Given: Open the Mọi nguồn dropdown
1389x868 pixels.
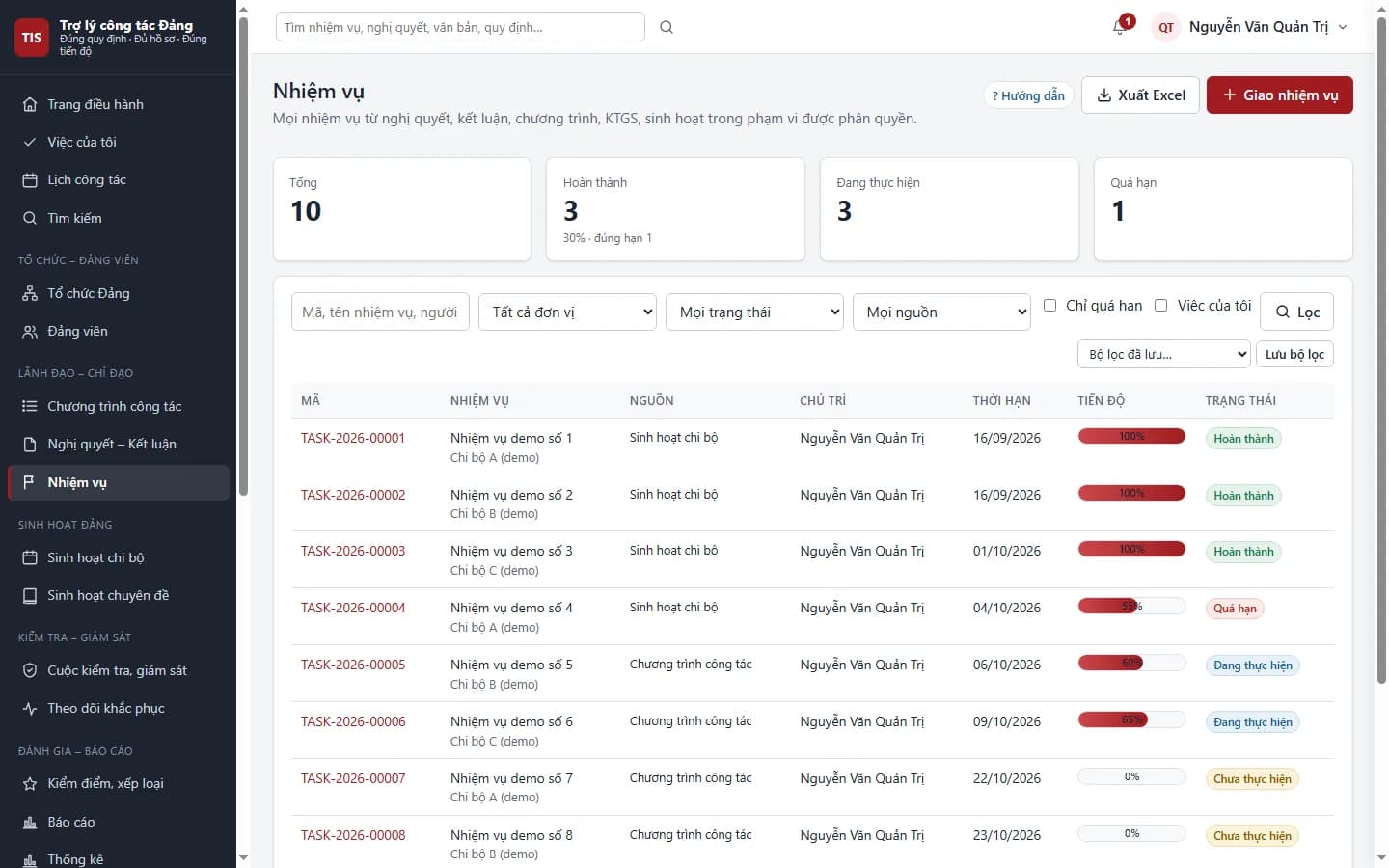Looking at the screenshot, I should (941, 312).
